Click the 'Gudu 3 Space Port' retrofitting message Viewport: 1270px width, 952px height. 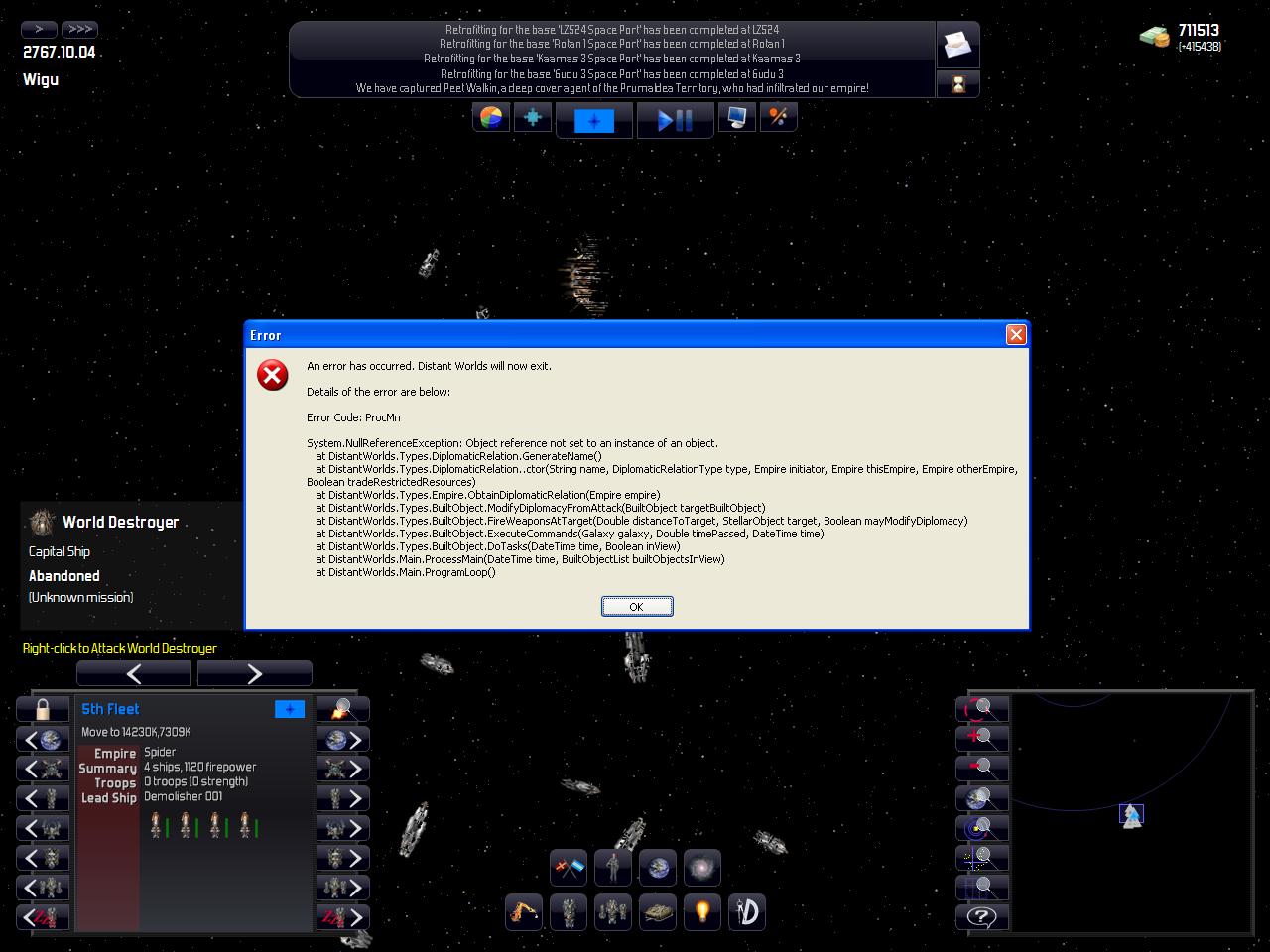(x=612, y=73)
